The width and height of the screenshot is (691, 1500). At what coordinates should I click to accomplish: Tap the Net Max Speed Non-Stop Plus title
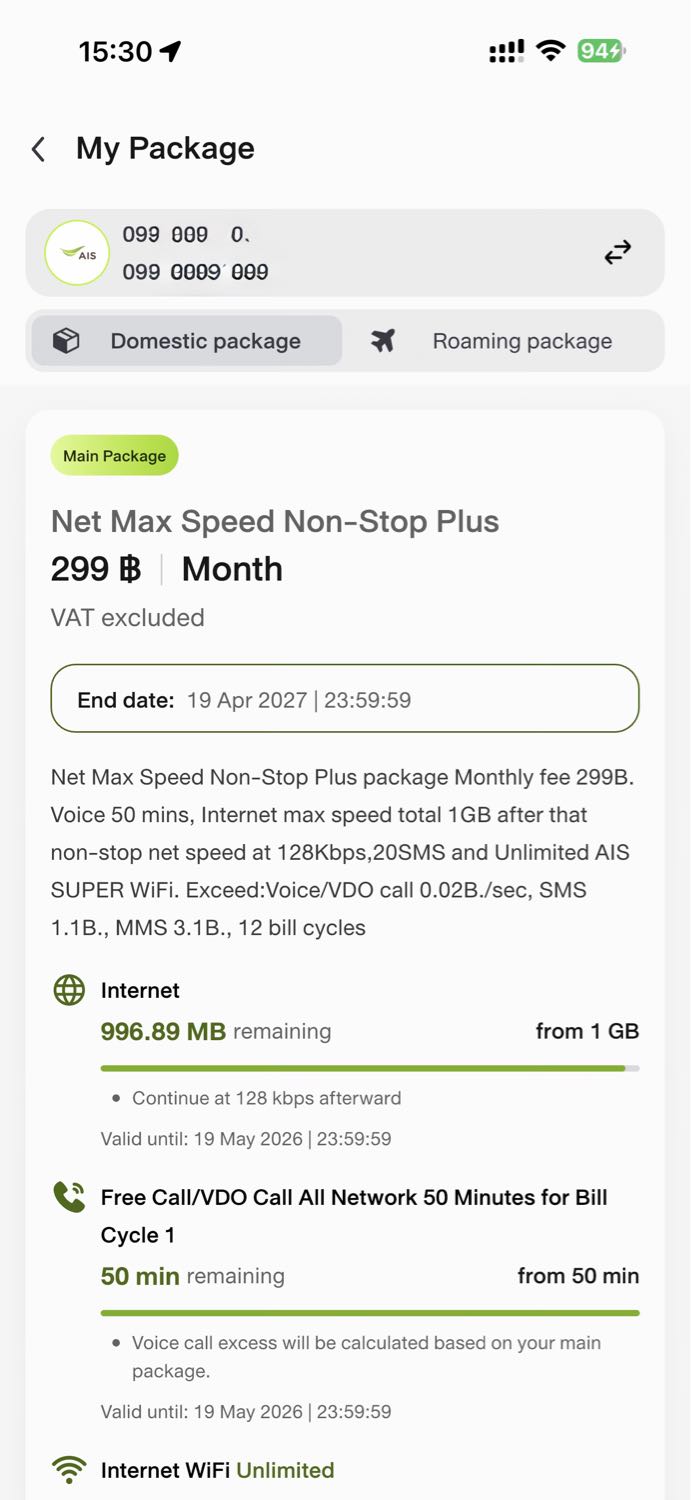click(275, 521)
